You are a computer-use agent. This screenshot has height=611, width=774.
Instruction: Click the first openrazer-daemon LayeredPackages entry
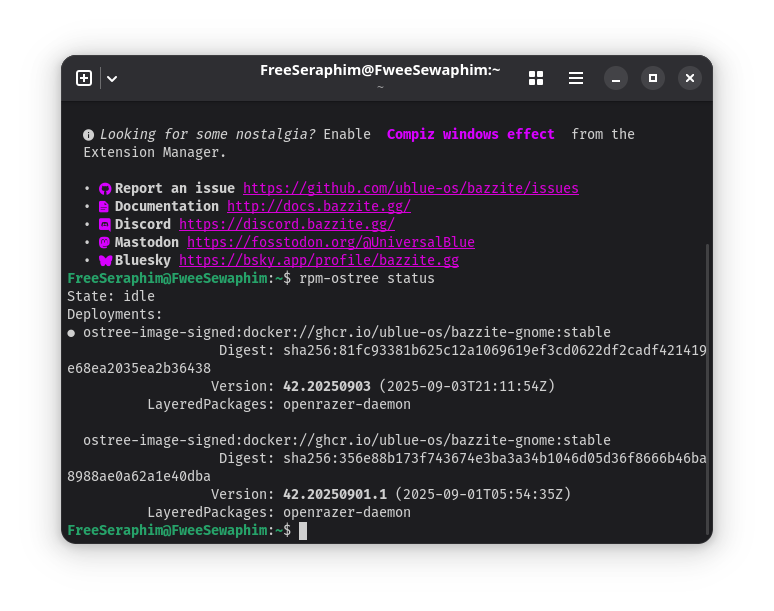[x=347, y=405]
